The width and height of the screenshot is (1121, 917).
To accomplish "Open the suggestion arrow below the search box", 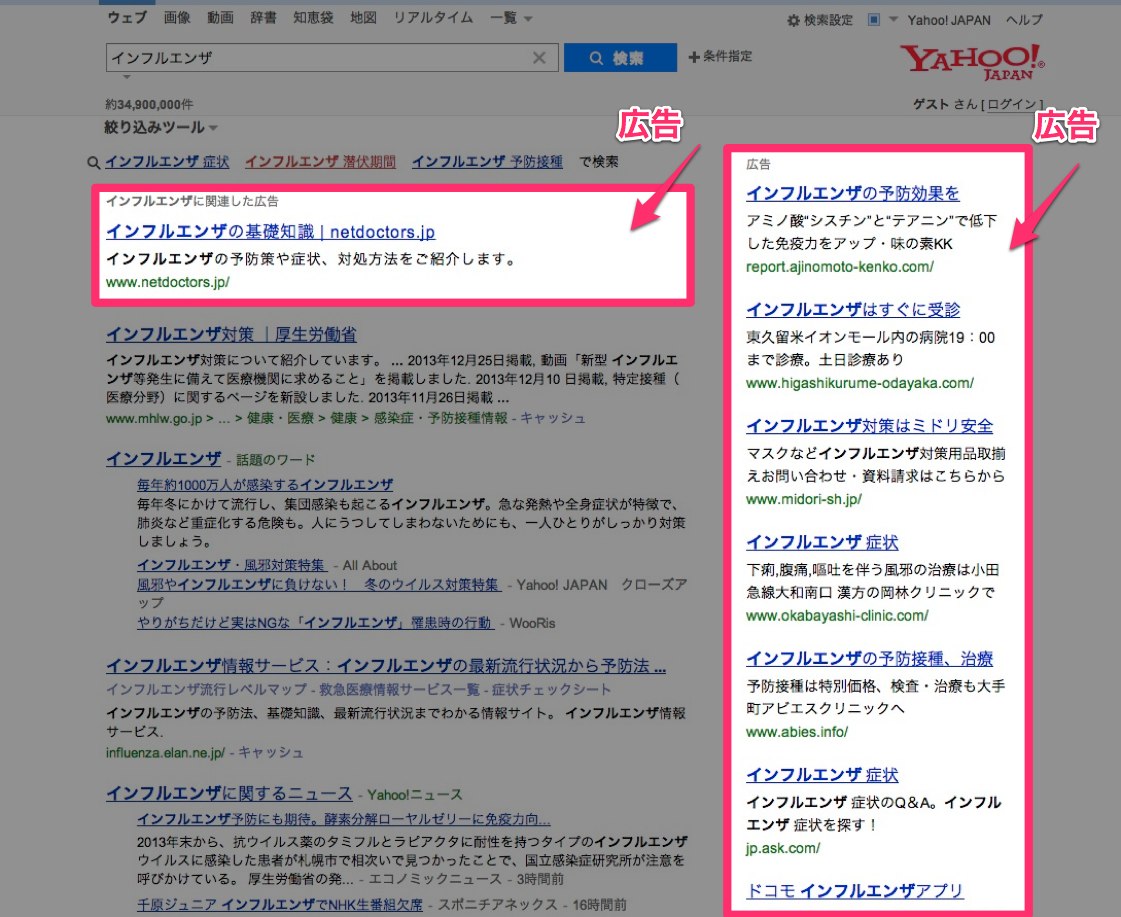I will (126, 77).
